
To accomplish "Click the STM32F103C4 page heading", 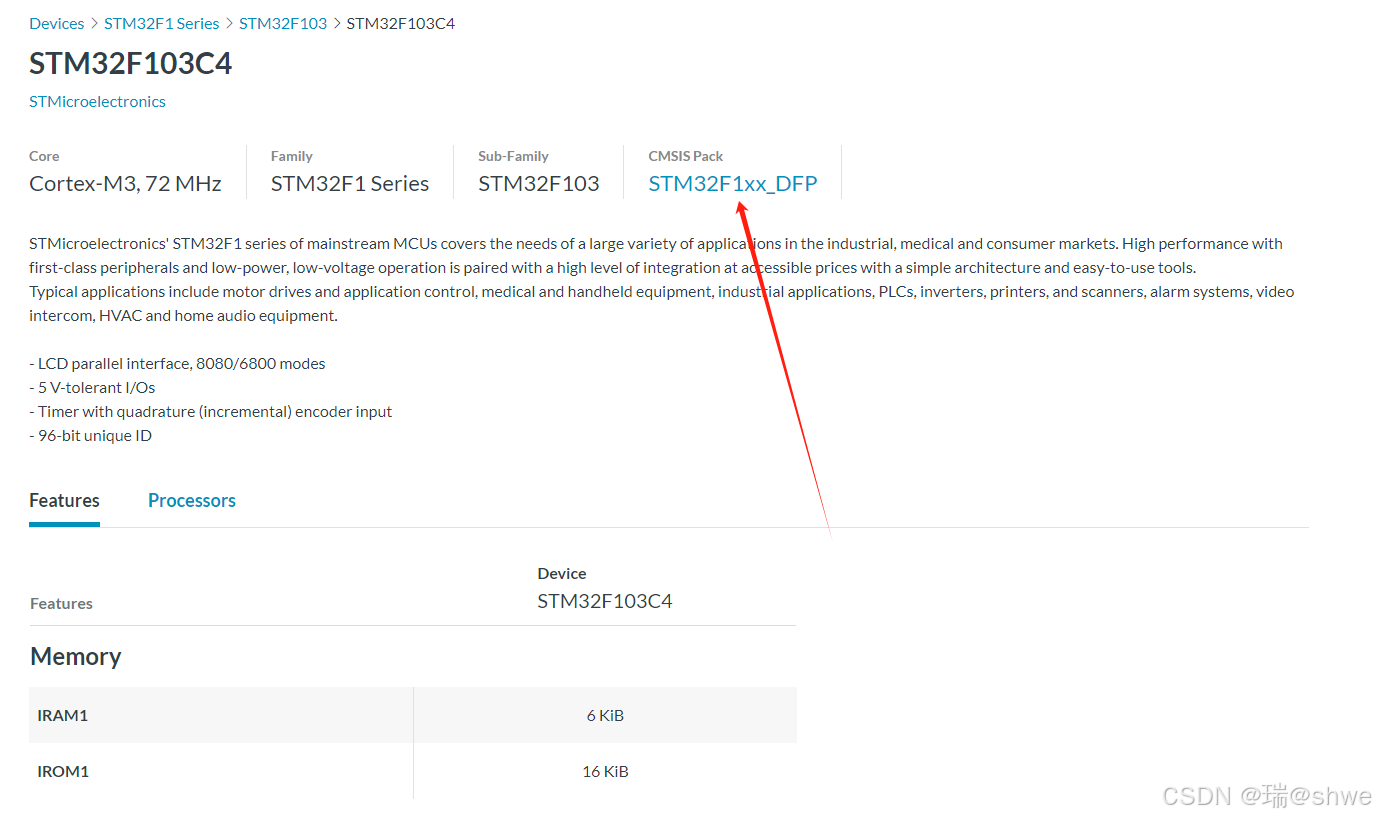I will [130, 63].
